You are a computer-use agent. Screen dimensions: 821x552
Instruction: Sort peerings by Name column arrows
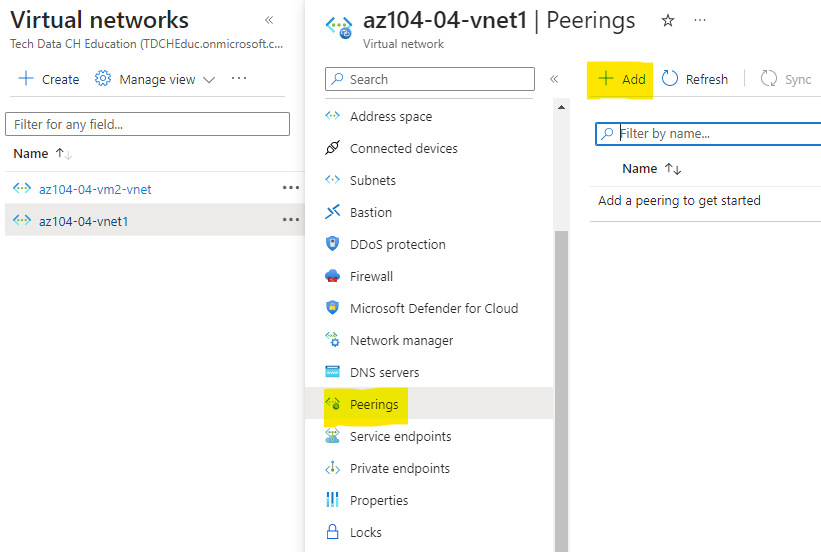[x=673, y=169]
